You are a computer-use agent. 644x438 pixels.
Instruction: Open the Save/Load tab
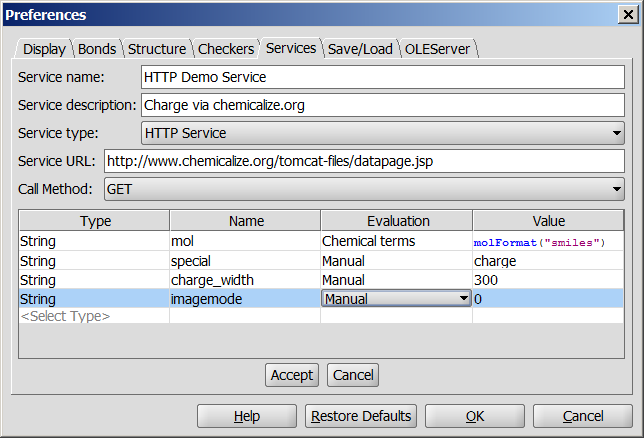click(360, 49)
